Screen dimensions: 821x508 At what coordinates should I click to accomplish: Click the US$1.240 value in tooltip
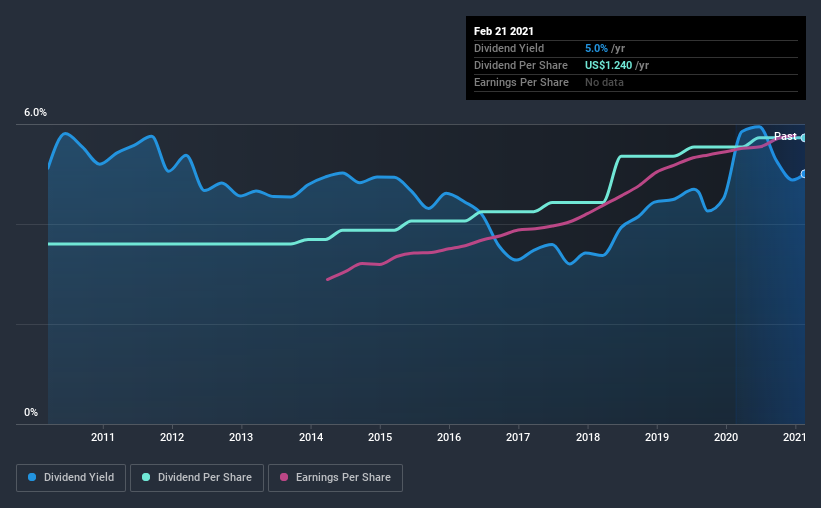point(608,65)
